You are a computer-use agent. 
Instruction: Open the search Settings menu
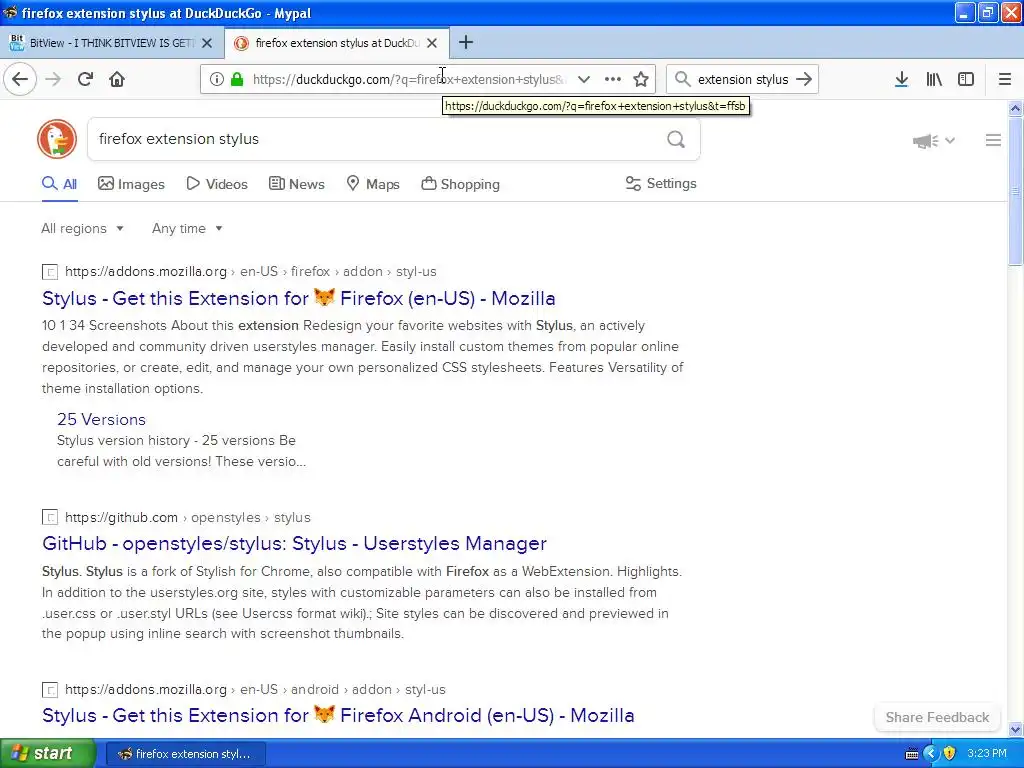pyautogui.click(x=661, y=184)
